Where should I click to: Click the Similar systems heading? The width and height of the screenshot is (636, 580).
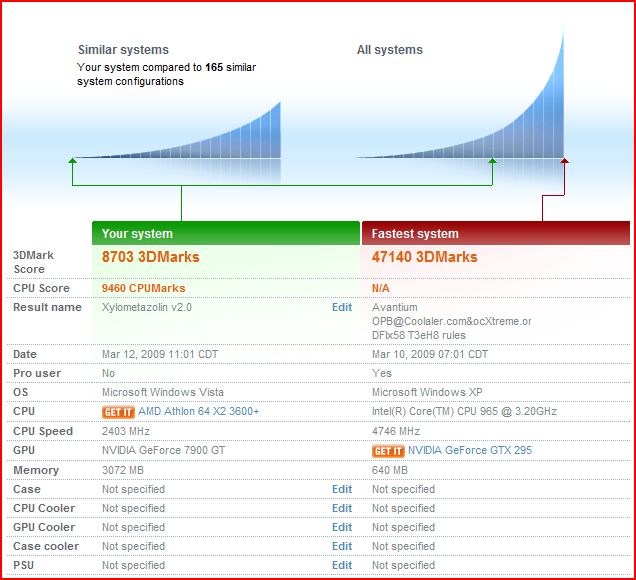click(123, 50)
